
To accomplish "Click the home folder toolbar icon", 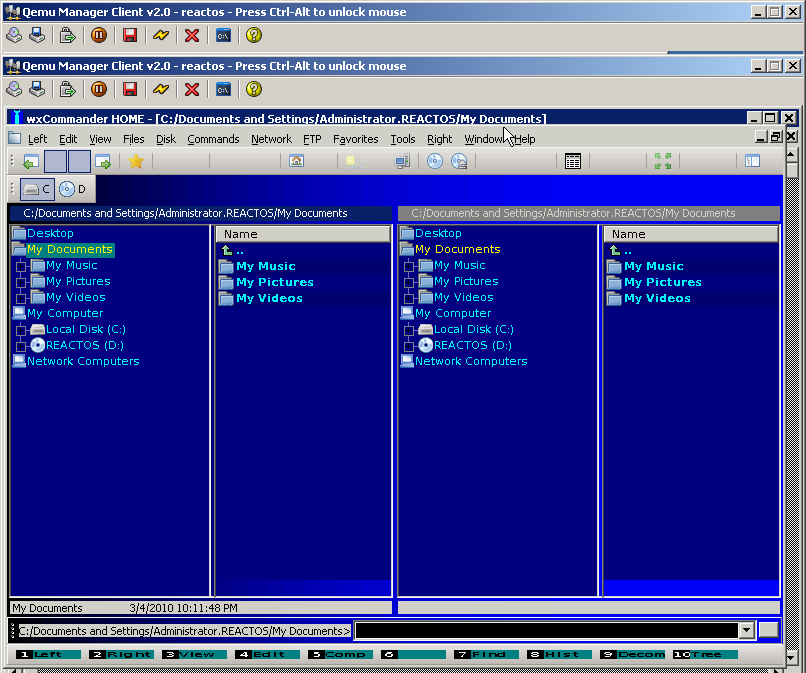I will [296, 161].
